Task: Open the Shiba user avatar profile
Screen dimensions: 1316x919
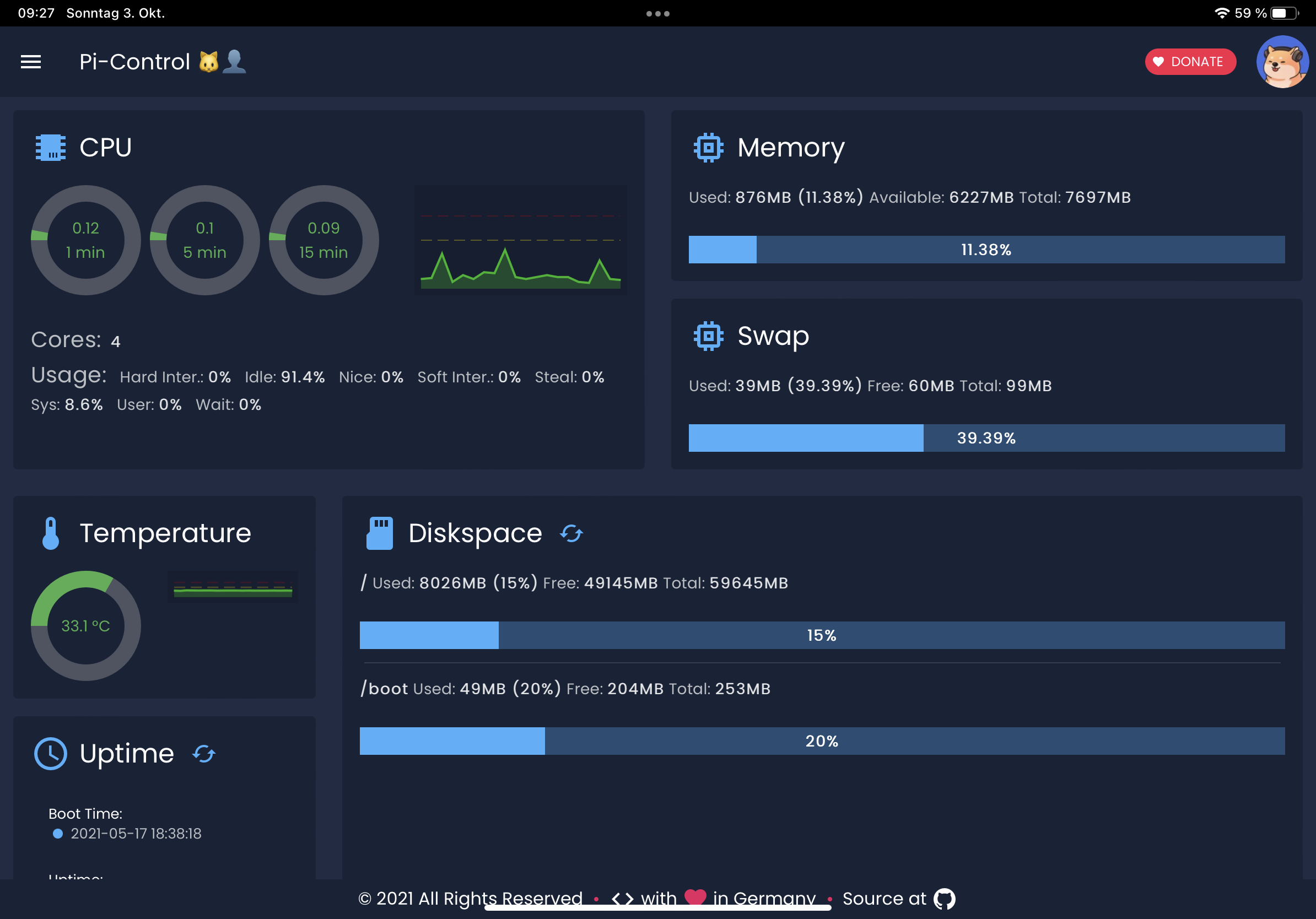Action: click(x=1282, y=62)
